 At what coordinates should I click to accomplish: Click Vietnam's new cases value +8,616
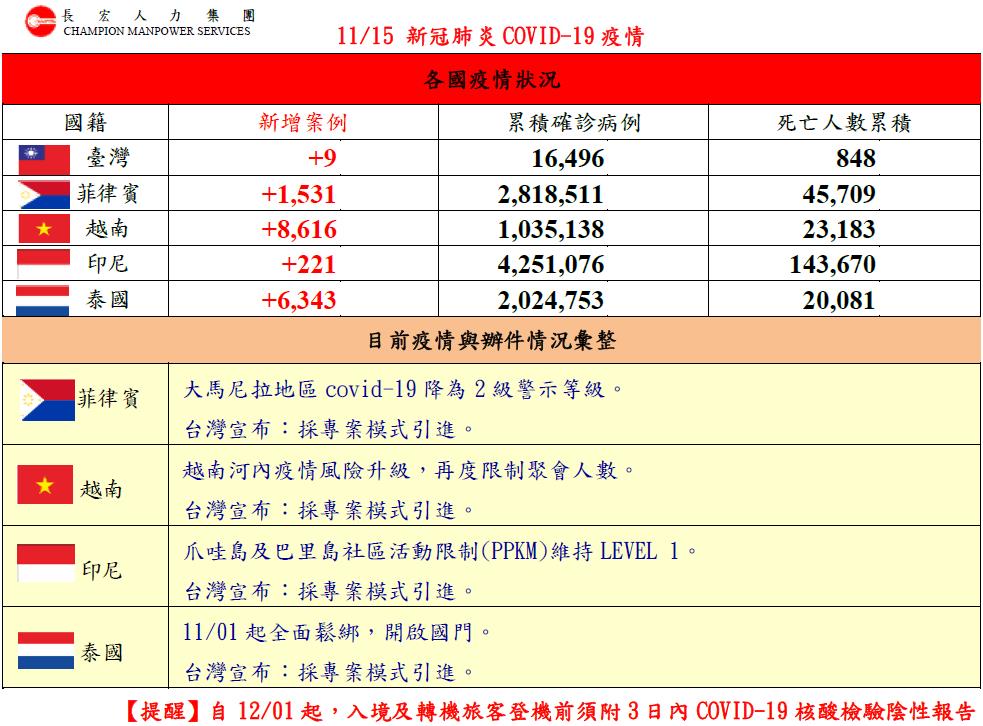(299, 229)
